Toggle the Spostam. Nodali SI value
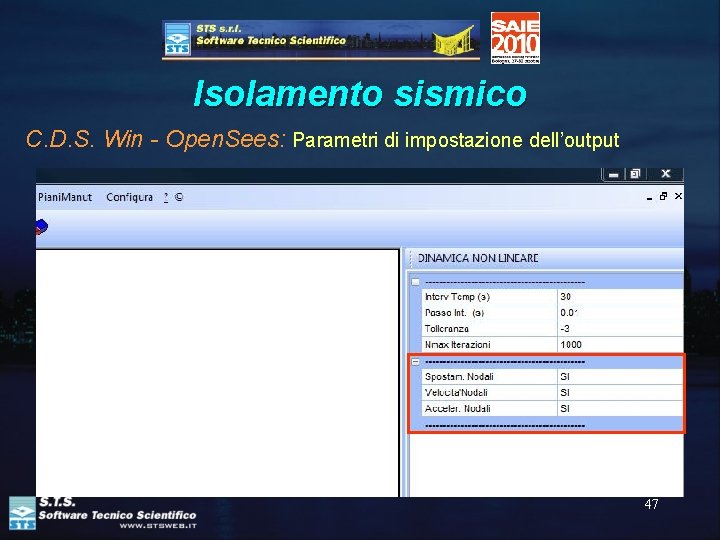720x540 pixels. [620, 377]
